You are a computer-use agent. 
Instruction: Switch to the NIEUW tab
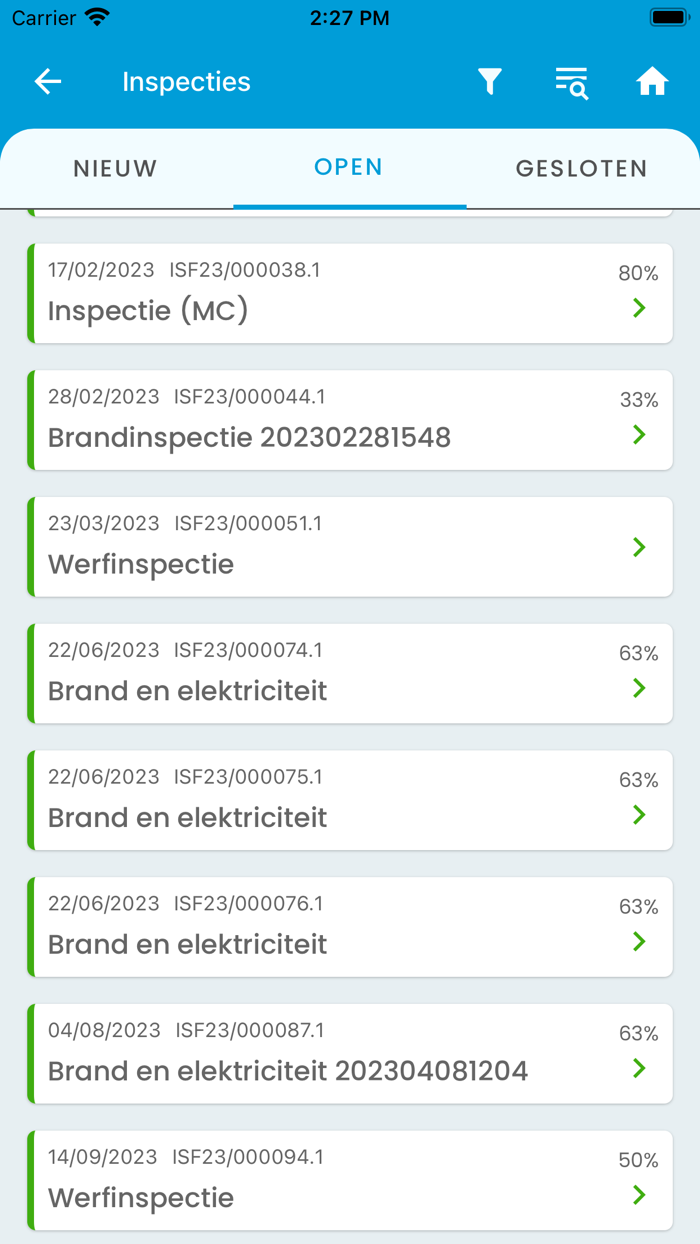[116, 169]
